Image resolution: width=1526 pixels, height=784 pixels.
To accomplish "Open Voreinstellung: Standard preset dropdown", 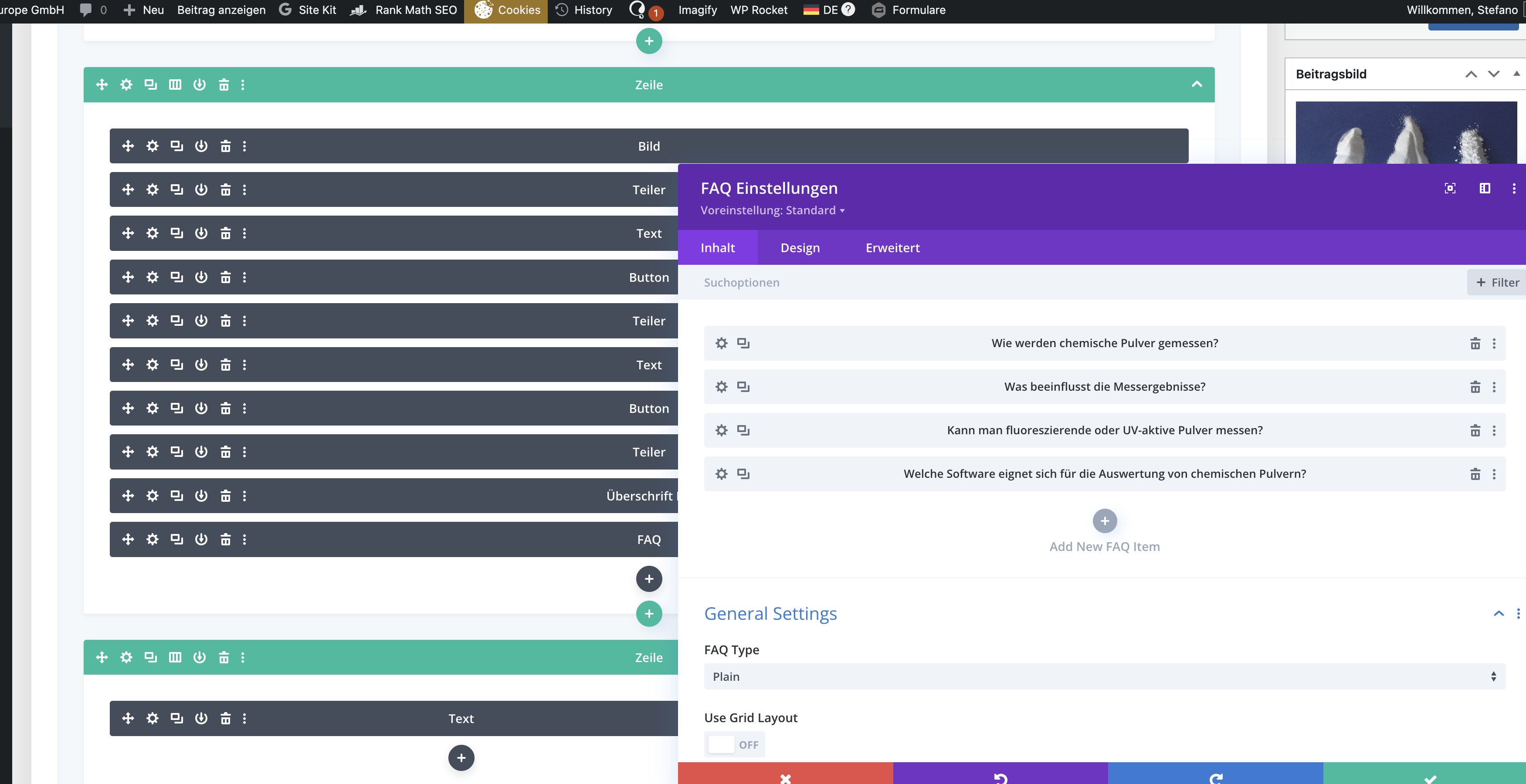I will pyautogui.click(x=772, y=210).
